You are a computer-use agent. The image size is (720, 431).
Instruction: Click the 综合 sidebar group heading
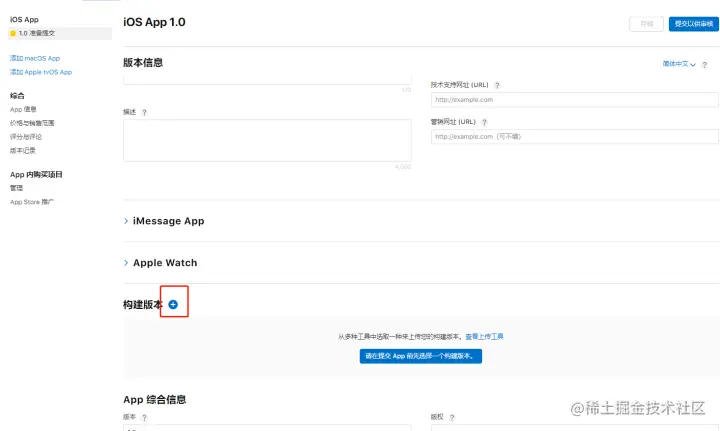17,95
